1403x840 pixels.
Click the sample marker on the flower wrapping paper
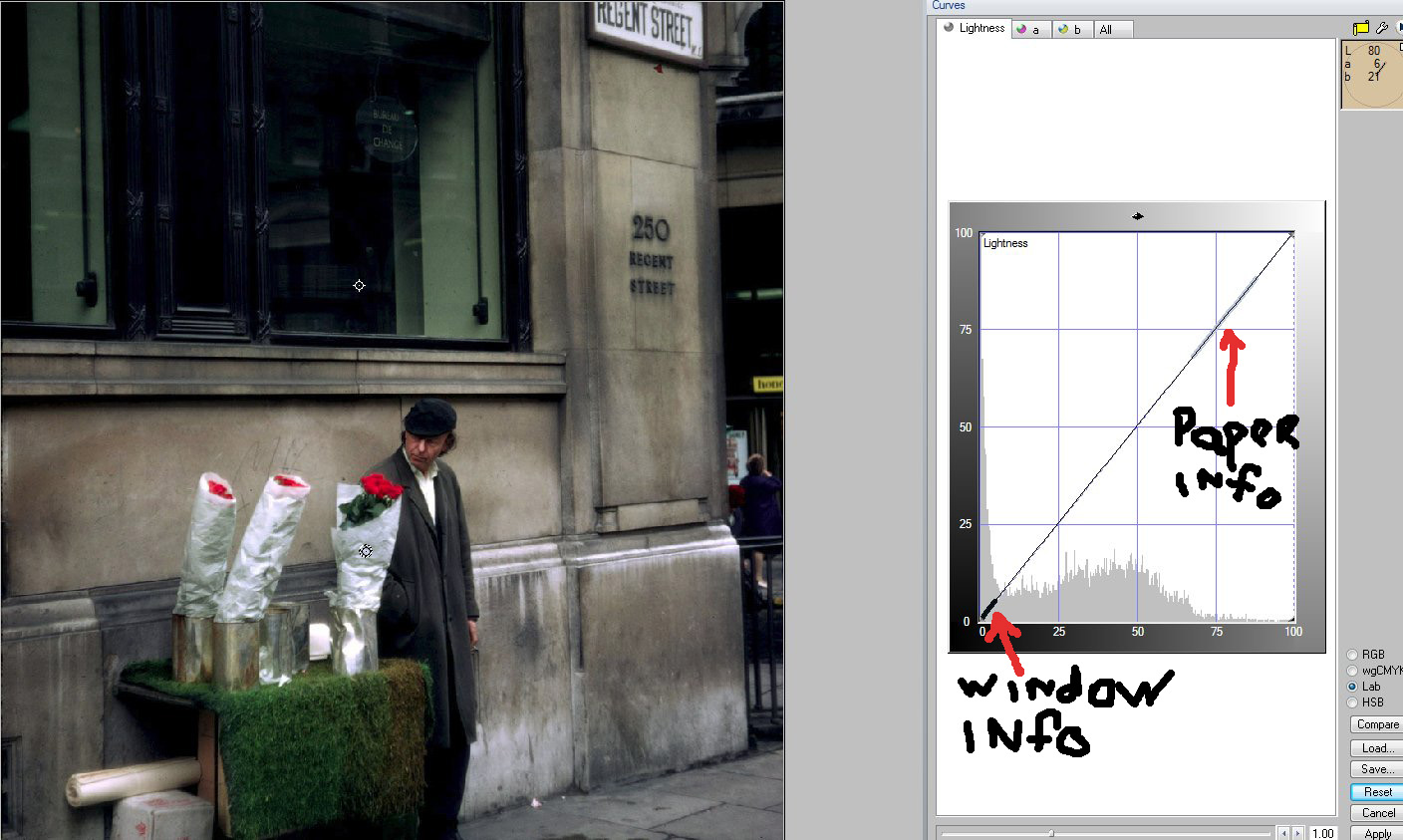(x=366, y=551)
